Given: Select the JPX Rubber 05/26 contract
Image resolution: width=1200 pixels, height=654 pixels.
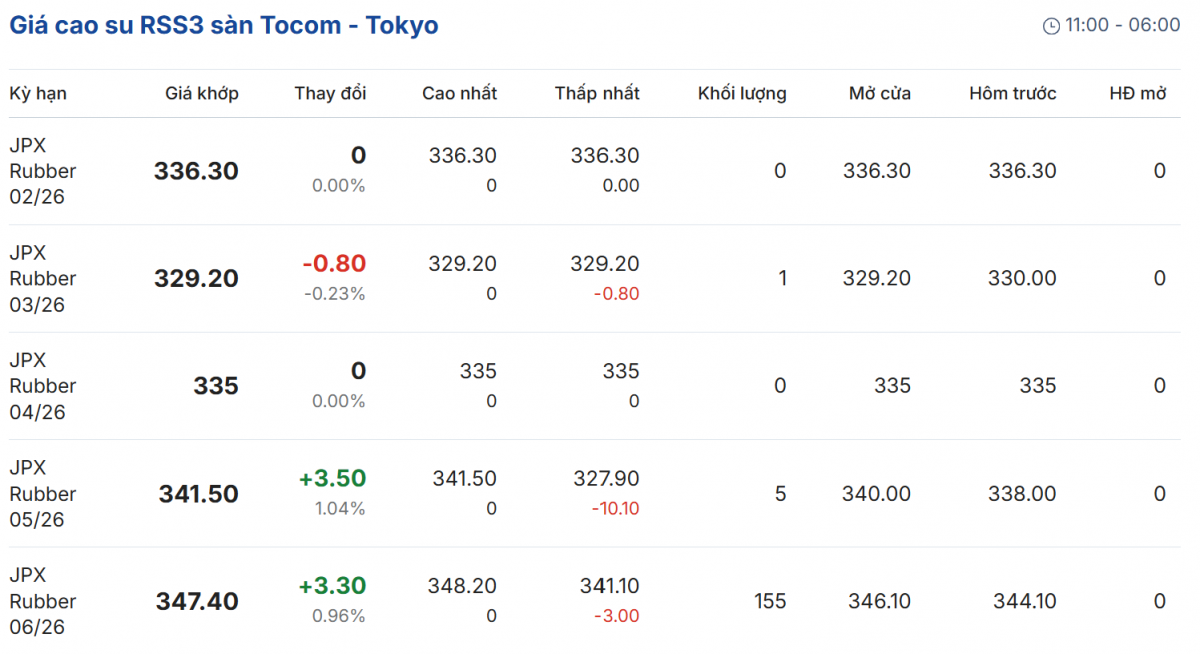Looking at the screenshot, I should [43, 494].
